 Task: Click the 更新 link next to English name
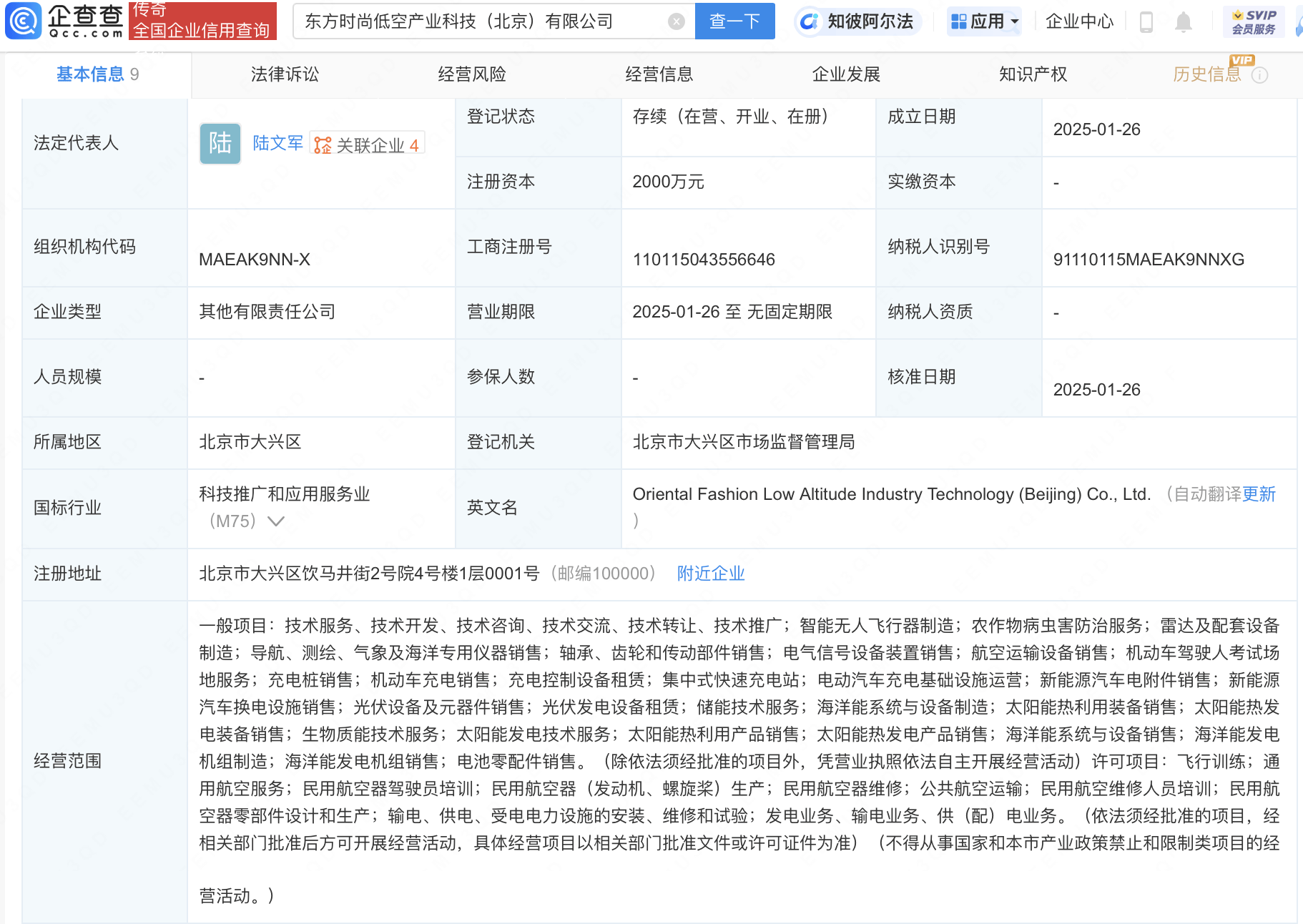point(1259,494)
